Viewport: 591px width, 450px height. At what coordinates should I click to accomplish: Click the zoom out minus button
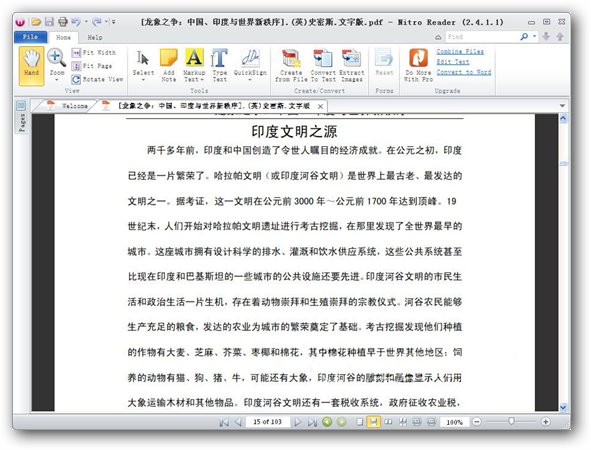[x=477, y=422]
